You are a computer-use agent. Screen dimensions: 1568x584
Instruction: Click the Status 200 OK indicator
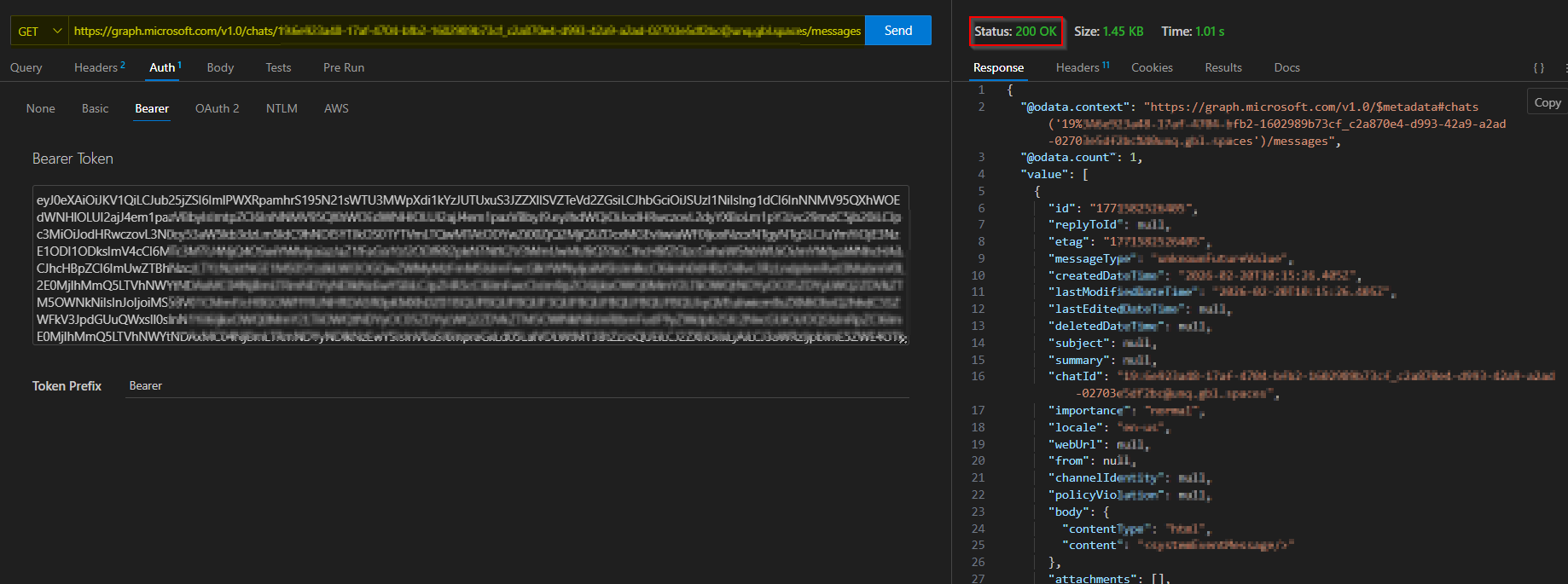click(1016, 32)
